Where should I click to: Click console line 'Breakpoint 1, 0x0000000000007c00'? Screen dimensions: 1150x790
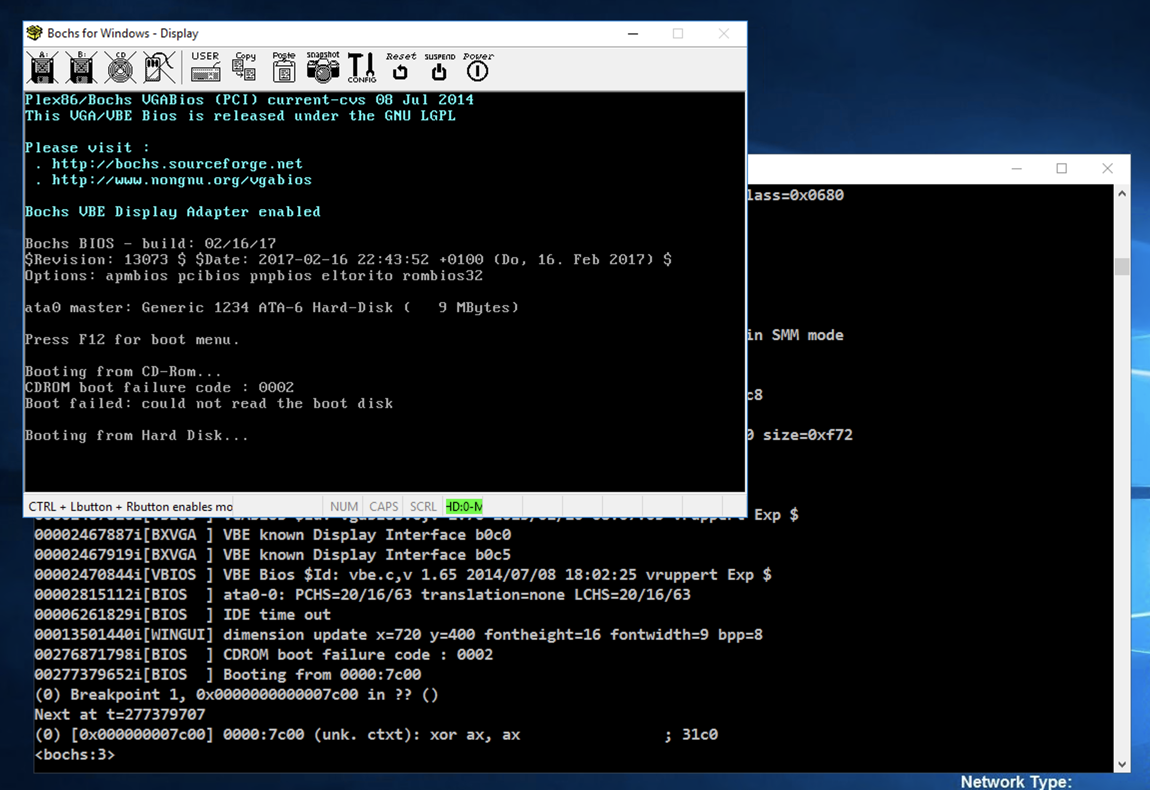[236, 694]
